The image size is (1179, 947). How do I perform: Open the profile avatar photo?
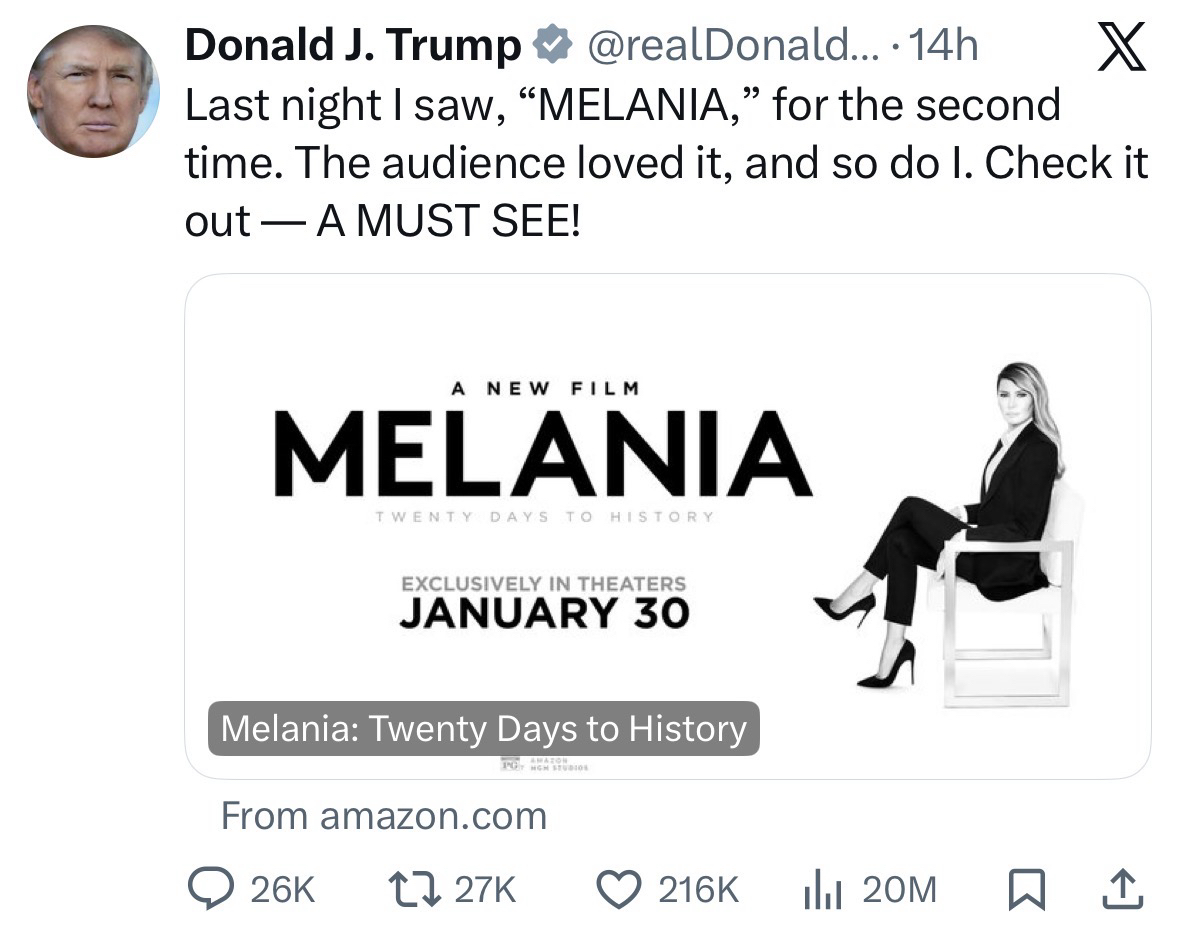coord(93,91)
